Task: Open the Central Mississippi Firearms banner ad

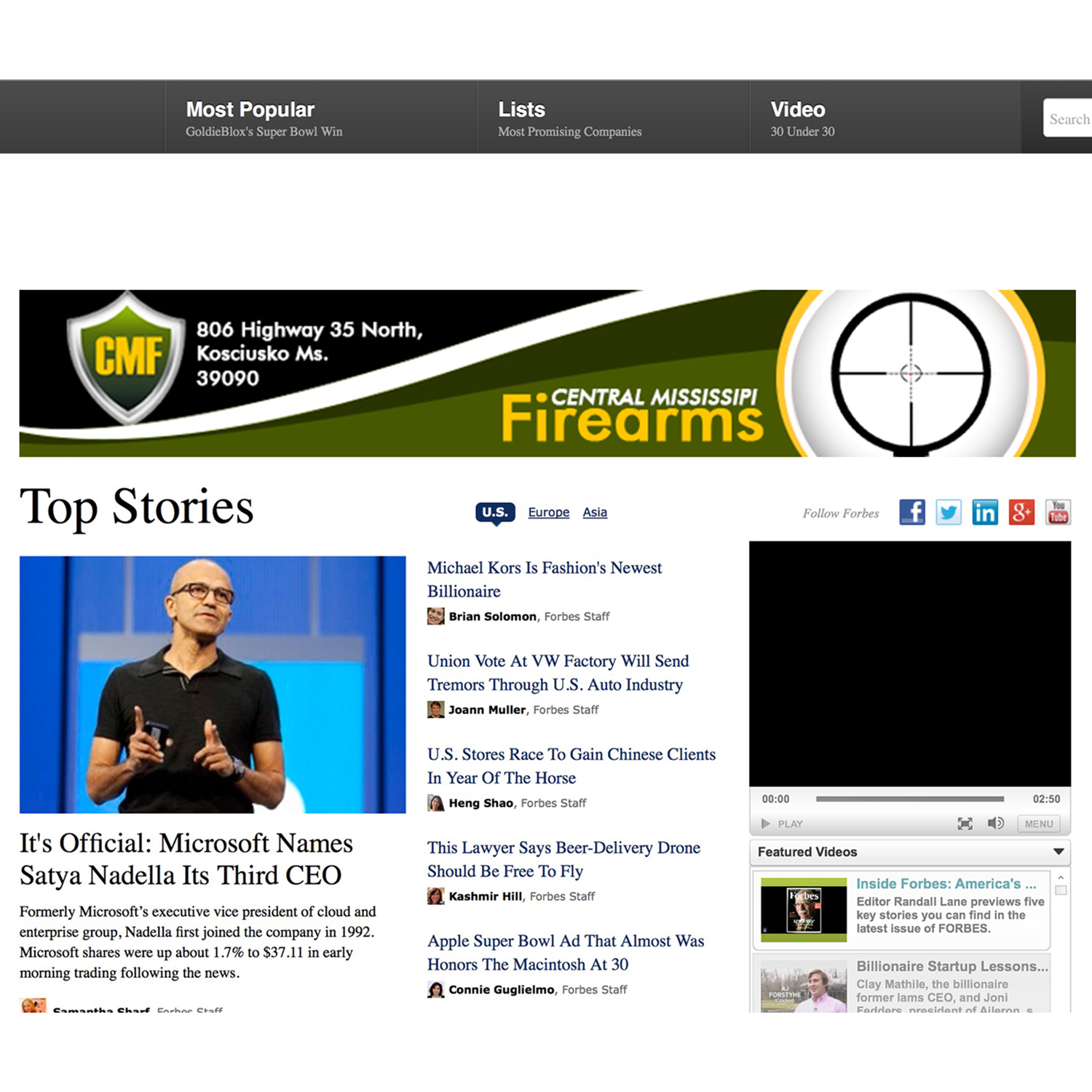Action: pos(547,373)
